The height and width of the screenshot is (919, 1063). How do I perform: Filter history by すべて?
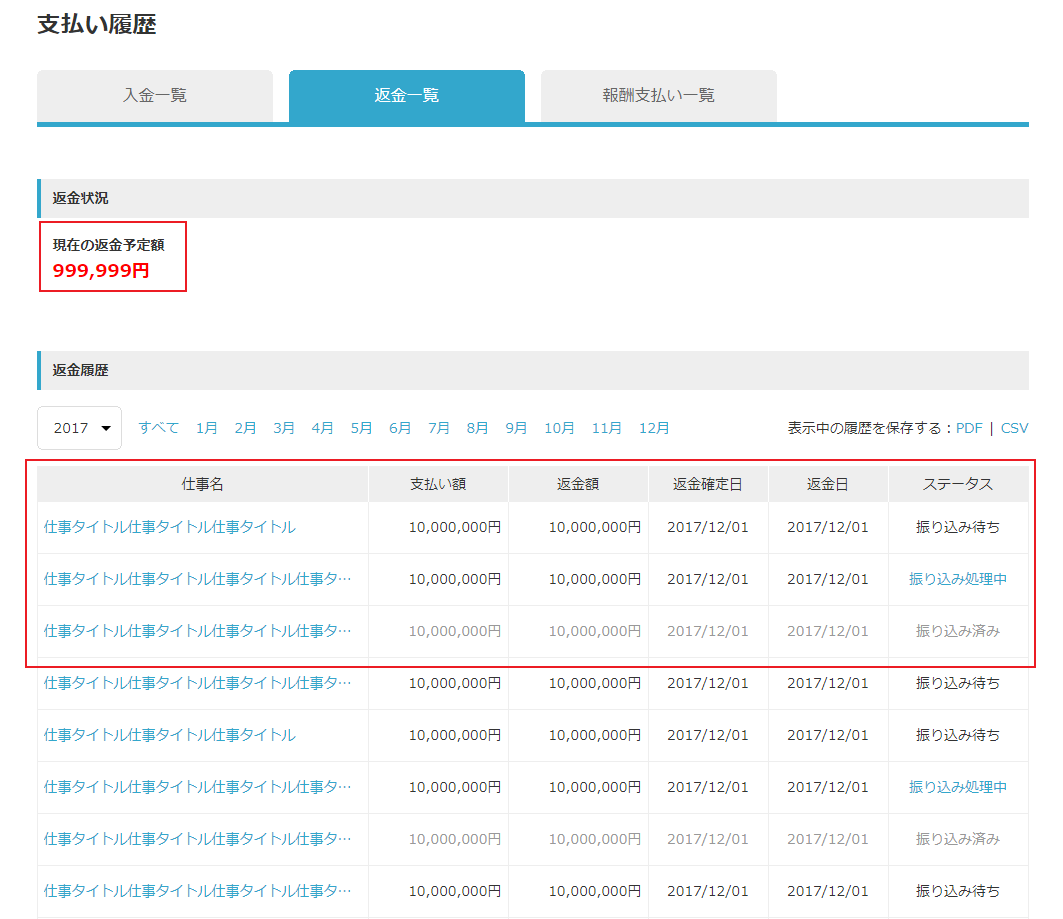(x=159, y=428)
